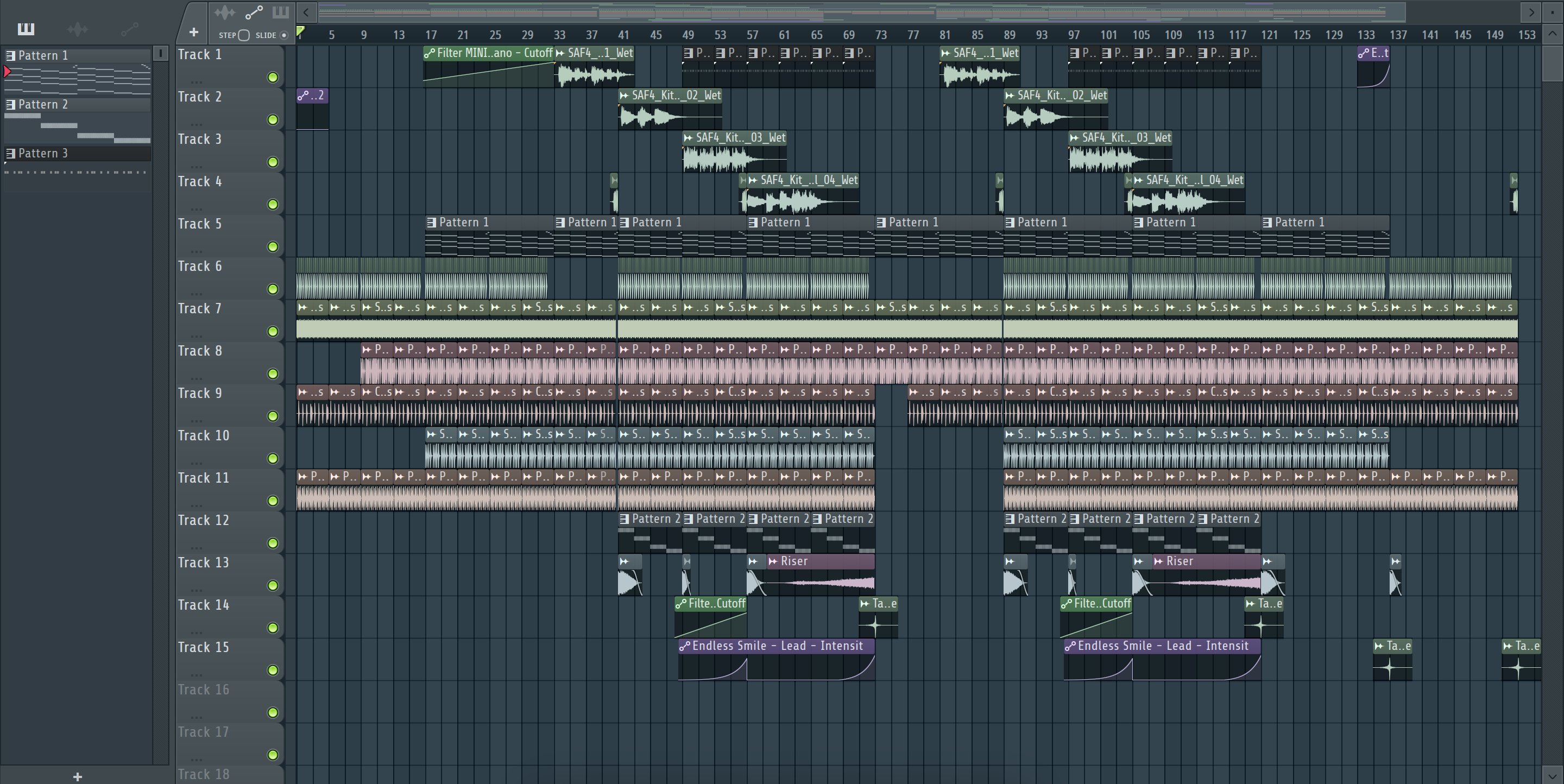1564x784 pixels.
Task: Click bar 41 on the timeline ruler
Action: tap(623, 35)
